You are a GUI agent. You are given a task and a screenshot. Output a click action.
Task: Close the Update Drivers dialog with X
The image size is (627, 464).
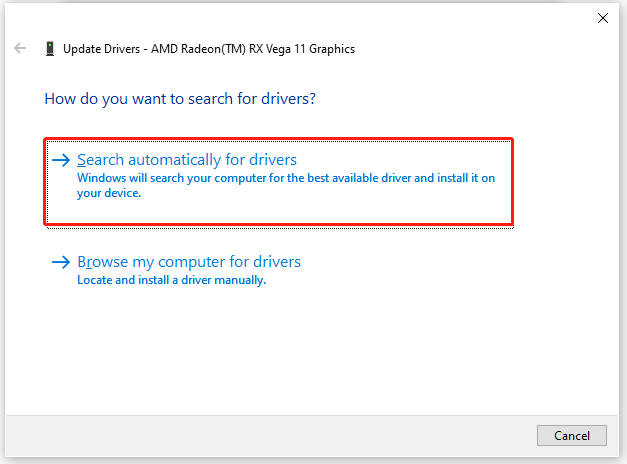point(603,18)
